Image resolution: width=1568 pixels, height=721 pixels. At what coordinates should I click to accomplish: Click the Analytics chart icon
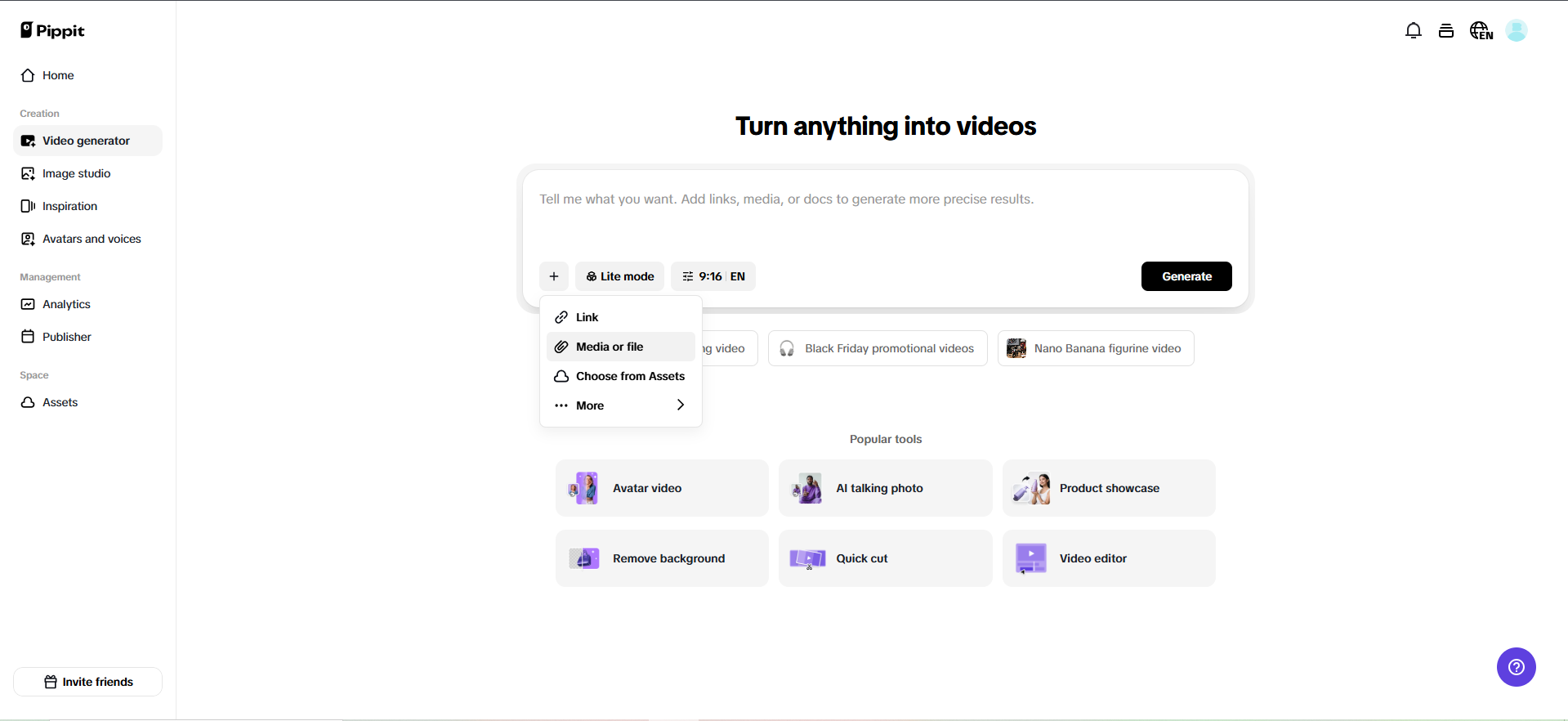pos(28,304)
